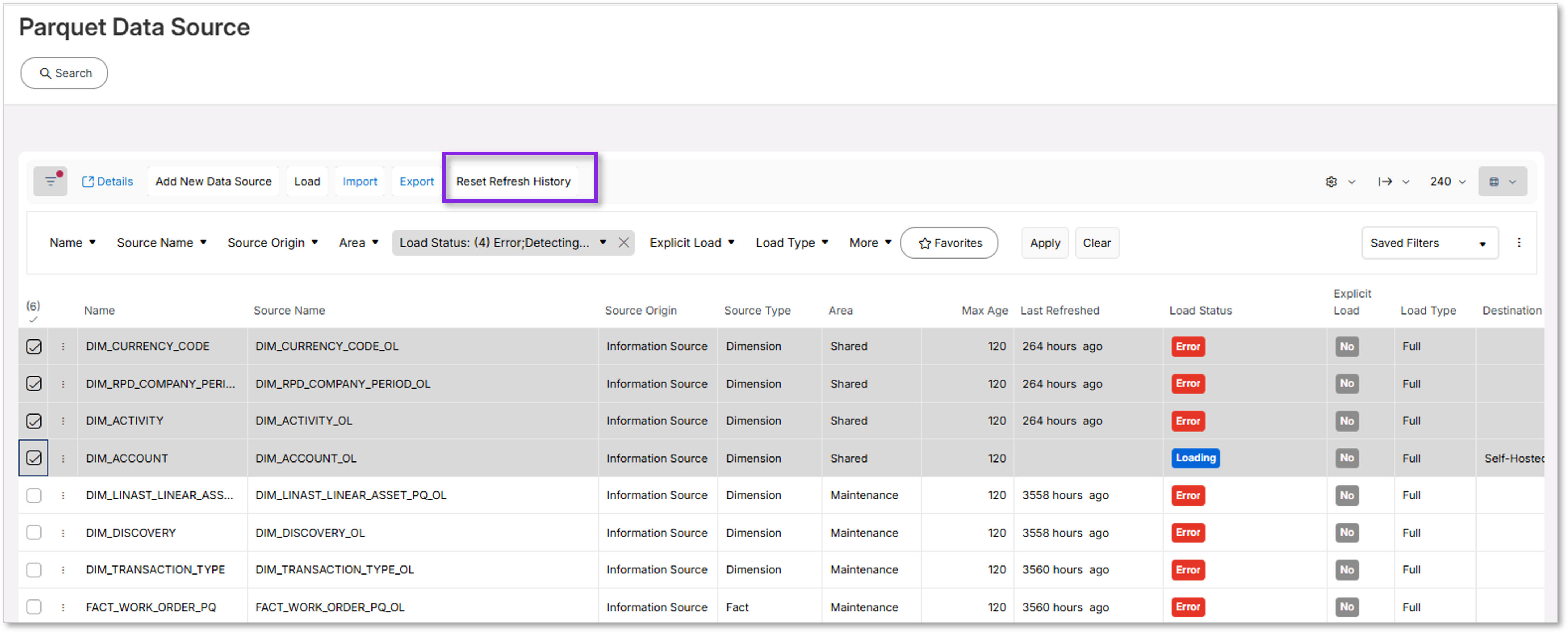The width and height of the screenshot is (1568, 633).
Task: Check the DIM_DISCOVERY row checkbox
Action: [34, 533]
